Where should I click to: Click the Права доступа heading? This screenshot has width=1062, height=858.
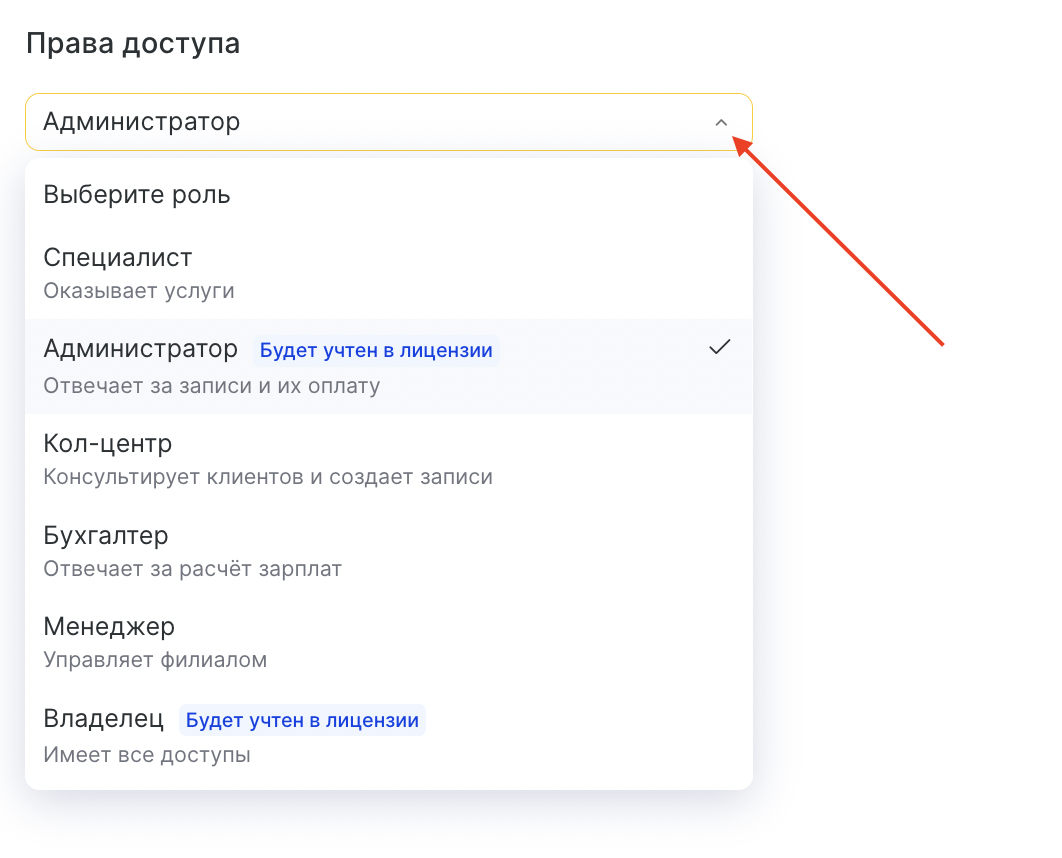coord(133,45)
